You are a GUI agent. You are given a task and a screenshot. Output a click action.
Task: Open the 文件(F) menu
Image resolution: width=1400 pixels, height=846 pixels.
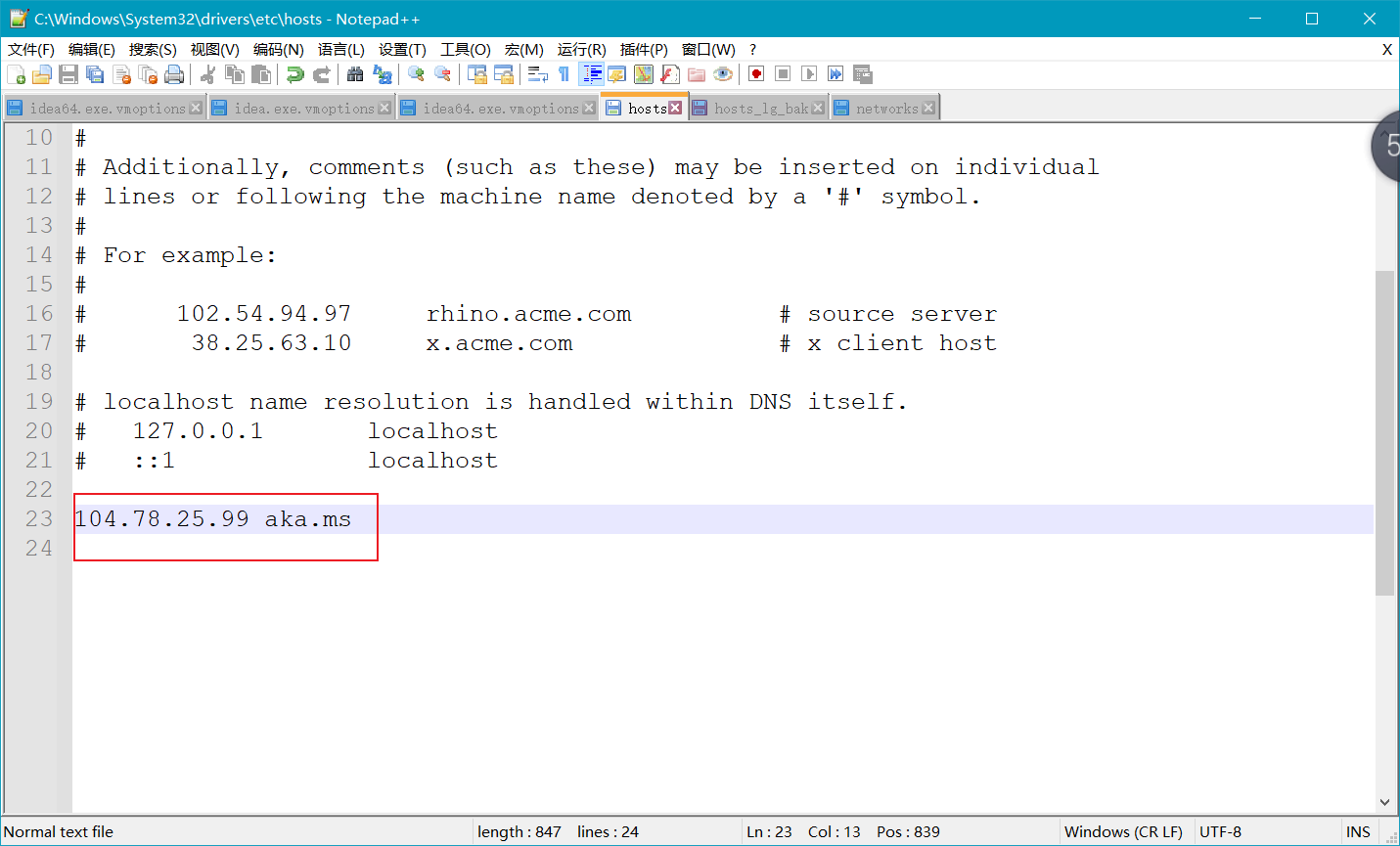(x=31, y=49)
